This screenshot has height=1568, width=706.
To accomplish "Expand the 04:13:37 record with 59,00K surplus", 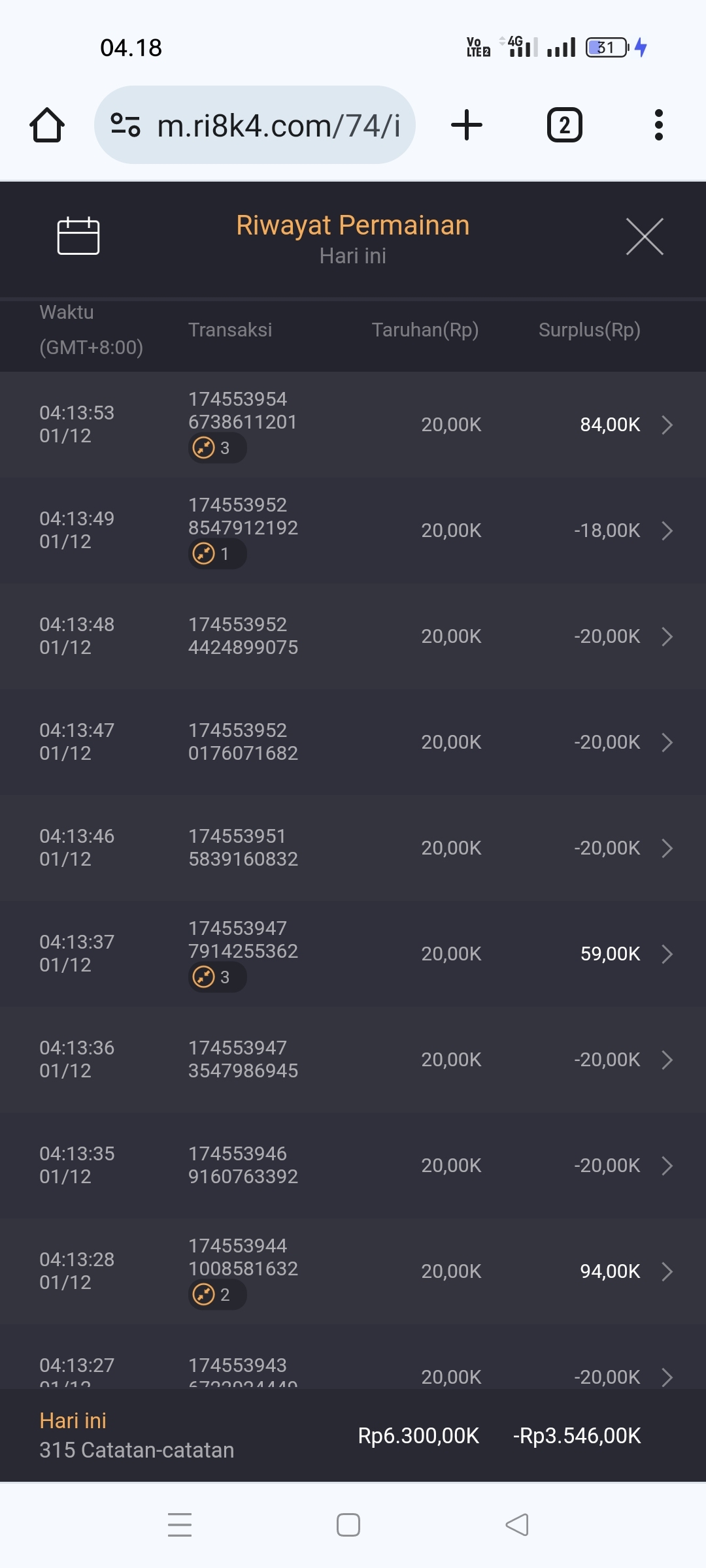I will (x=667, y=954).
